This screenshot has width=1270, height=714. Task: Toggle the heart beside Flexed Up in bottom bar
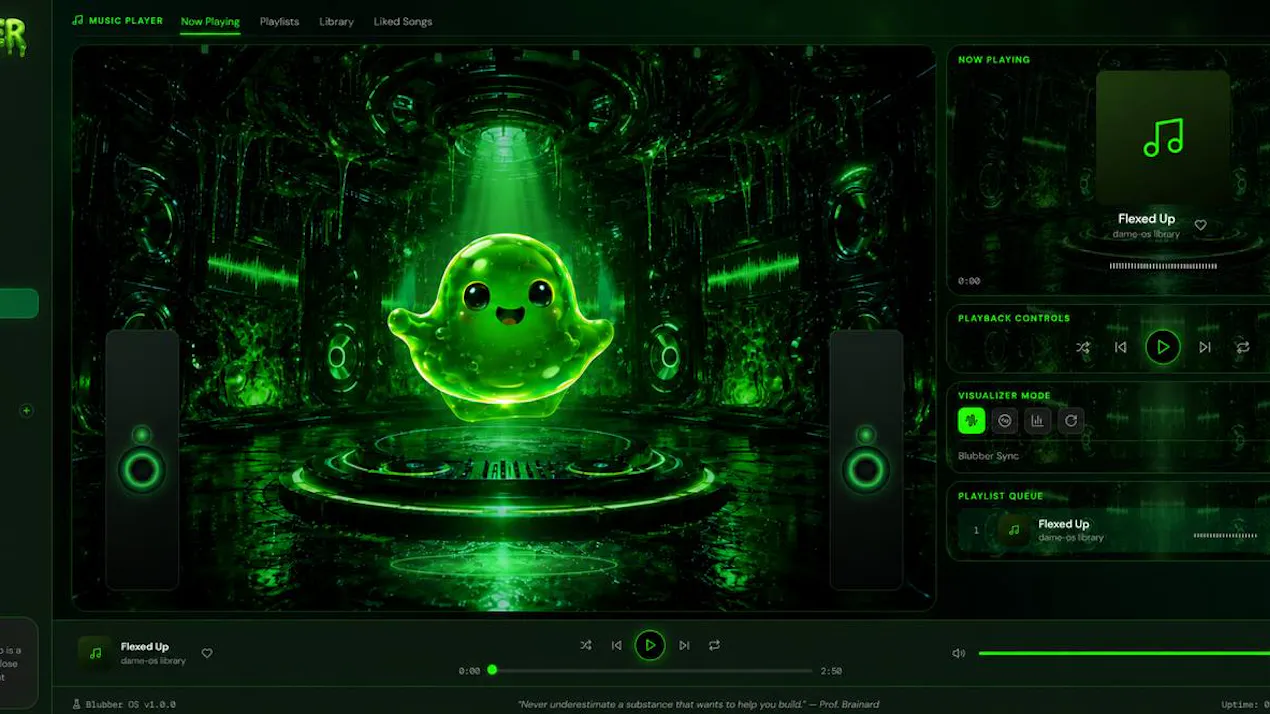207,653
